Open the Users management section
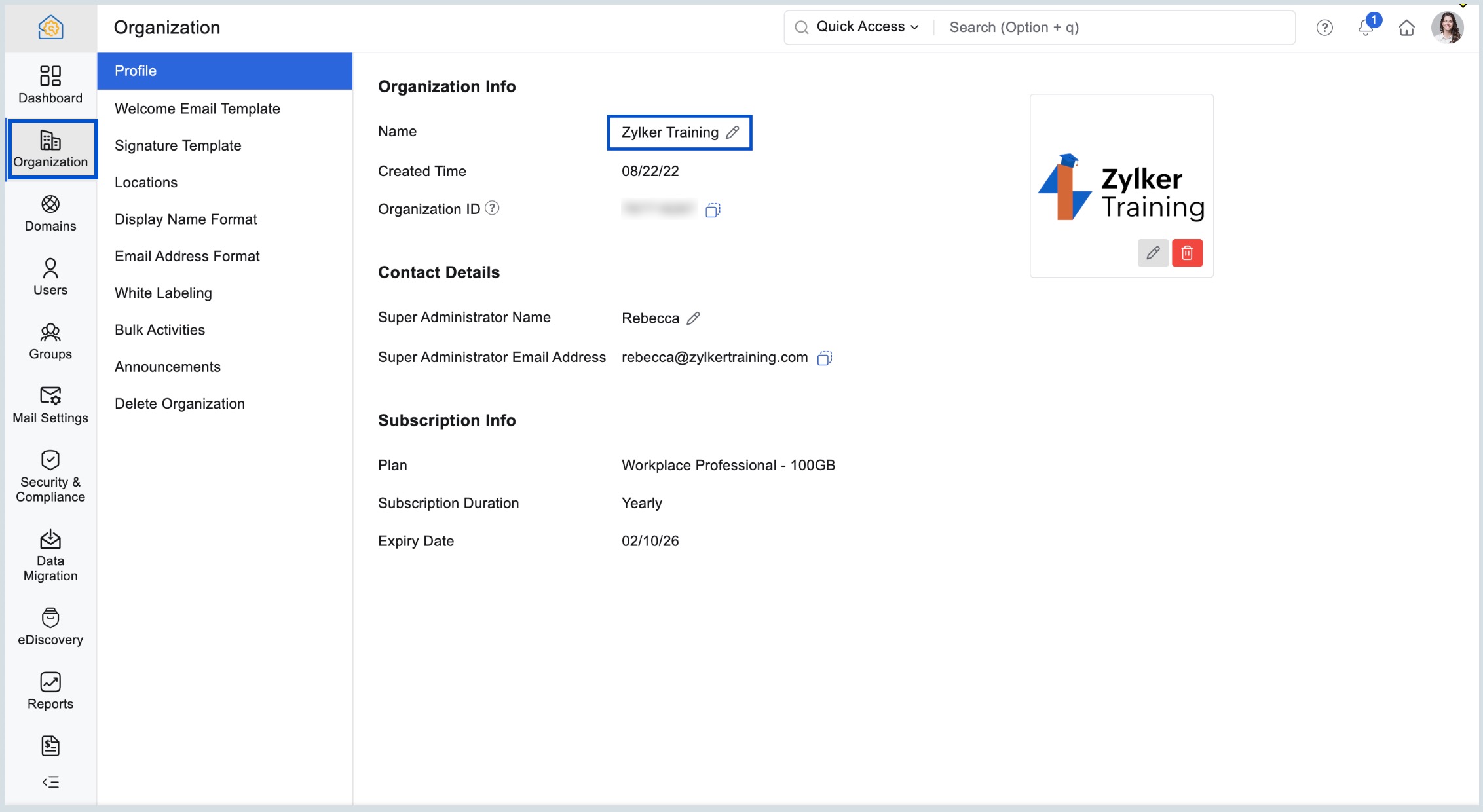 tap(50, 276)
